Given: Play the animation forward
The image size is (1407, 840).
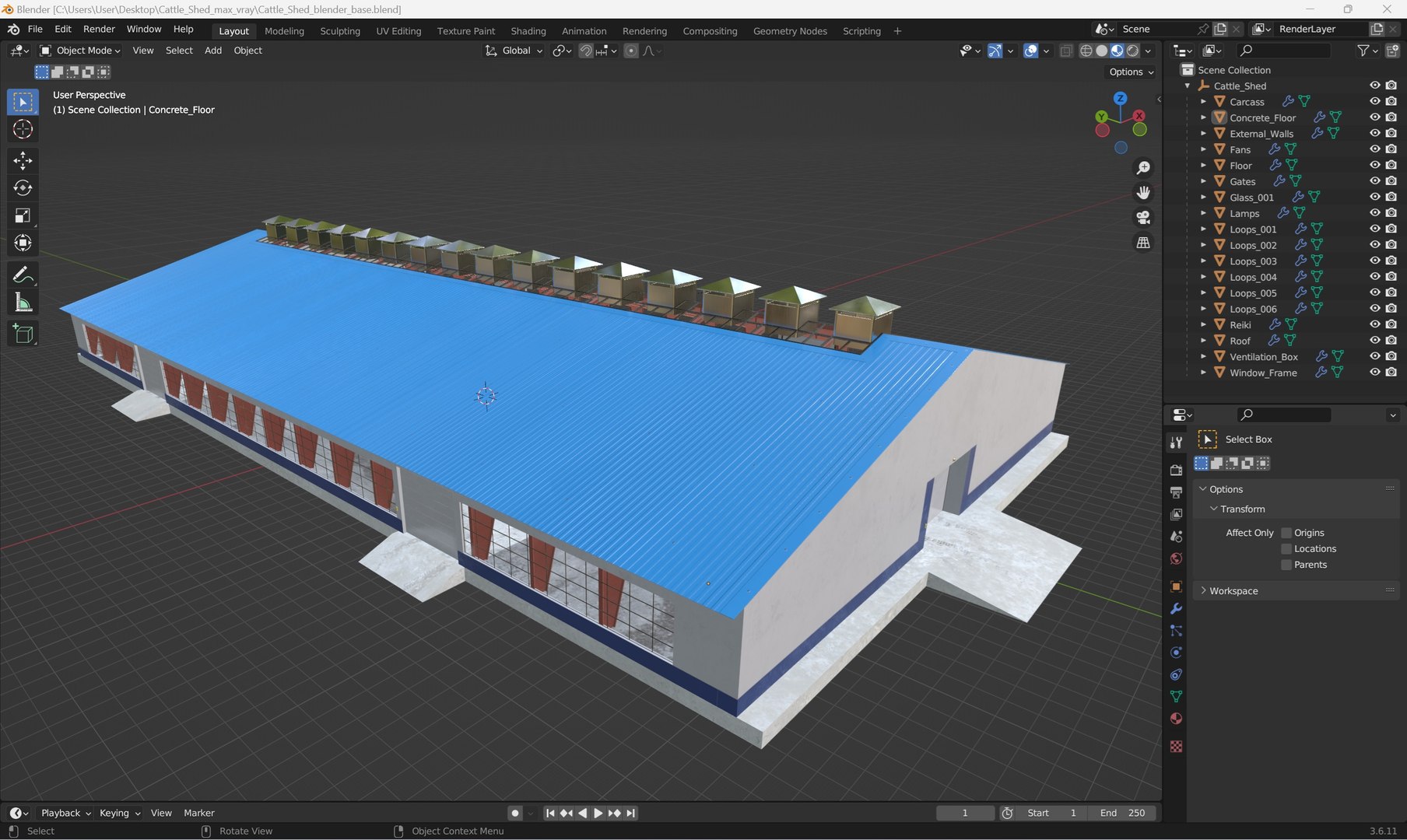Looking at the screenshot, I should click(598, 813).
